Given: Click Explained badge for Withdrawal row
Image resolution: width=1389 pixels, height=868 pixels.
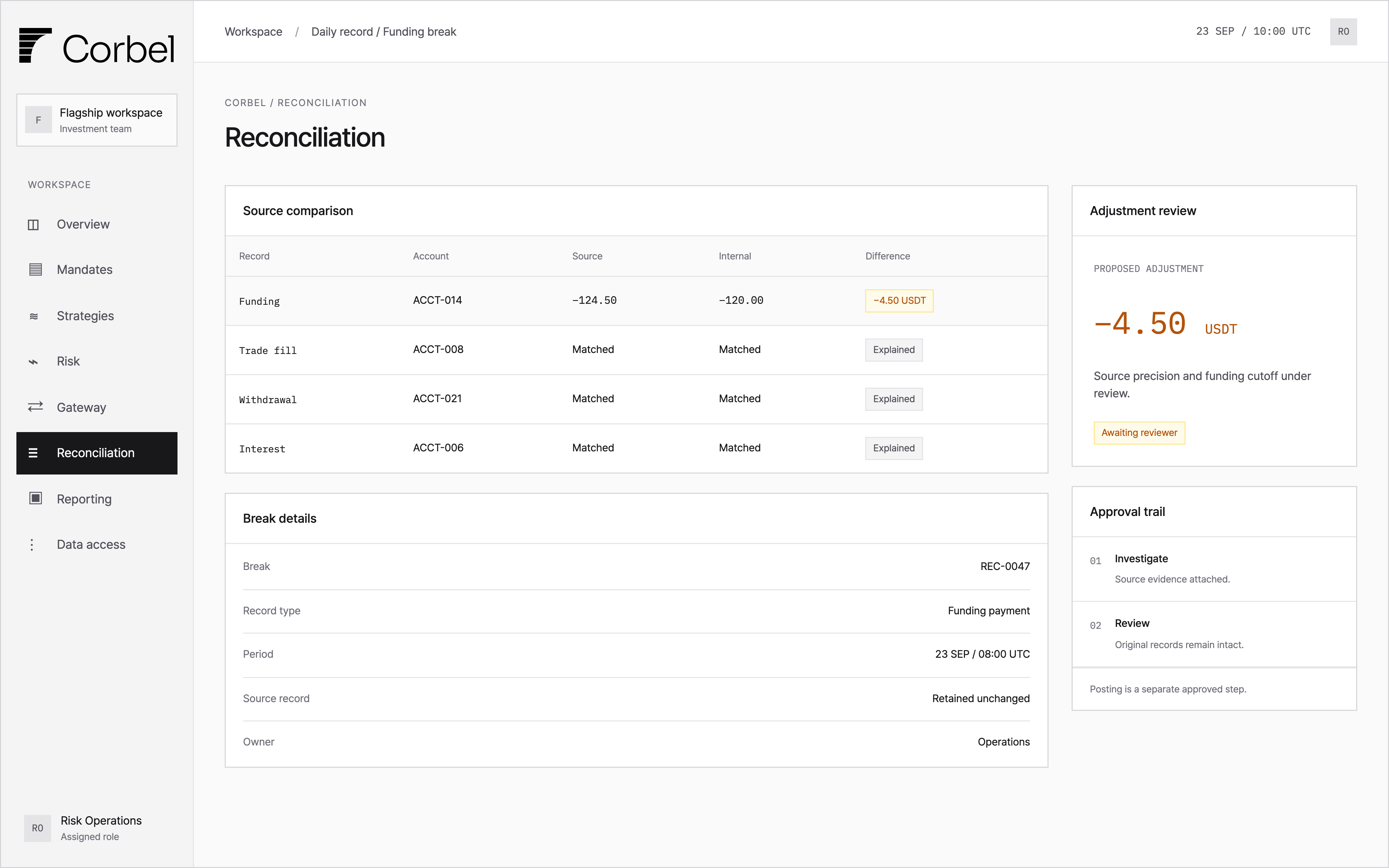Looking at the screenshot, I should click(x=894, y=399).
